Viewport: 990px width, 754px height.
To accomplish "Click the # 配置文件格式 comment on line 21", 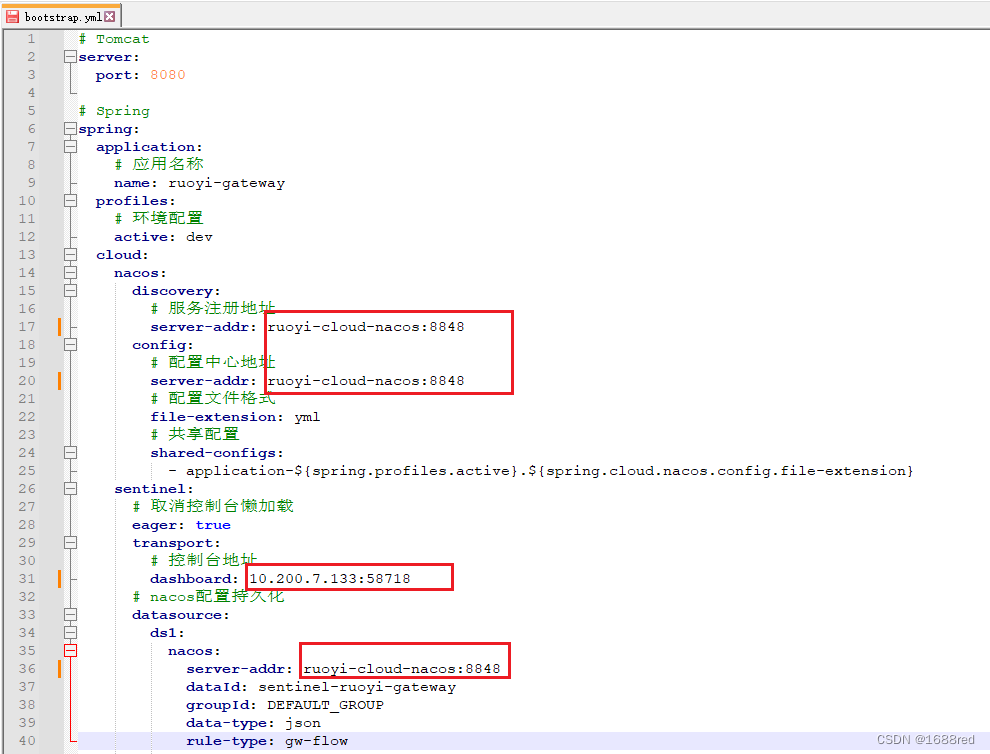I will point(213,398).
